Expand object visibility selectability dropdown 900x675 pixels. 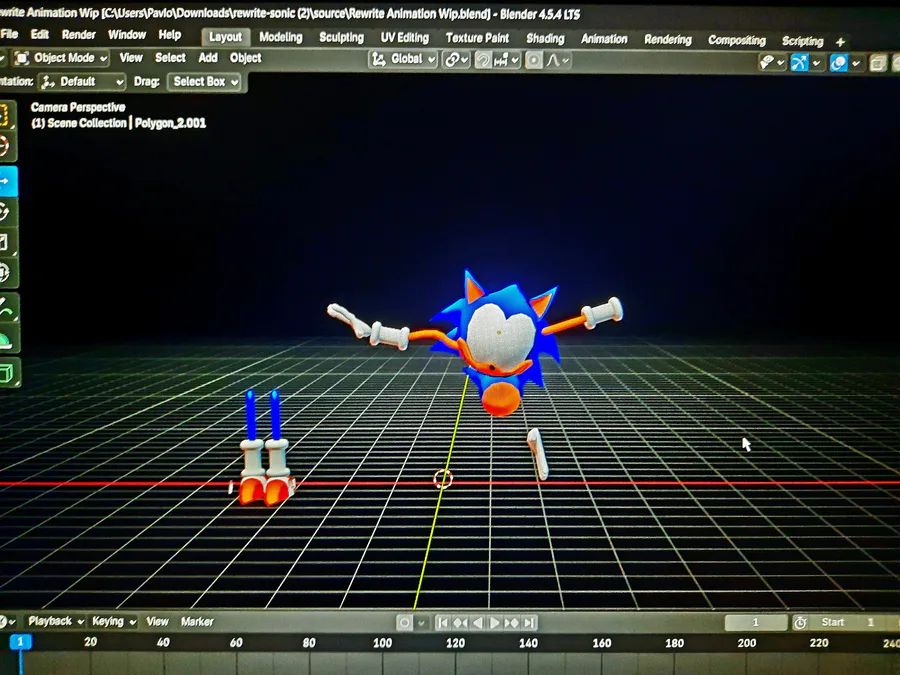click(x=771, y=61)
